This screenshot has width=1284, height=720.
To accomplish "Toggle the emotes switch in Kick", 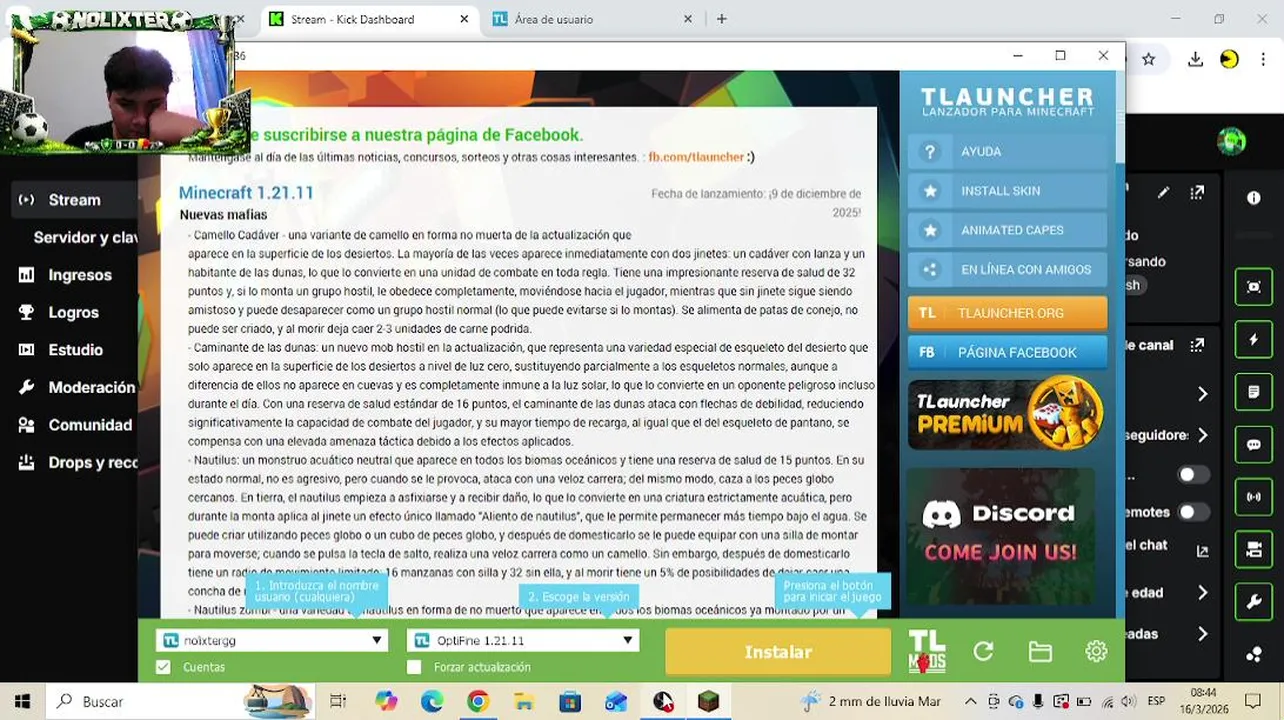I will 1192,512.
